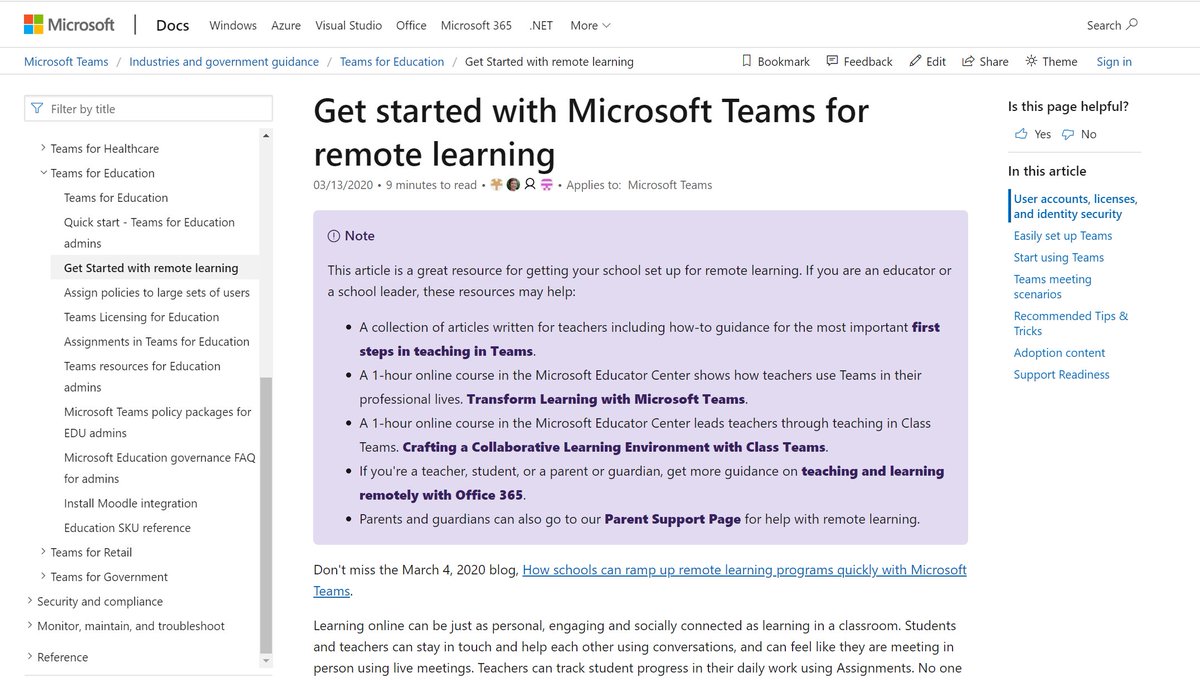Click the Bookmark icon
The height and width of the screenshot is (682, 1200).
coord(746,61)
